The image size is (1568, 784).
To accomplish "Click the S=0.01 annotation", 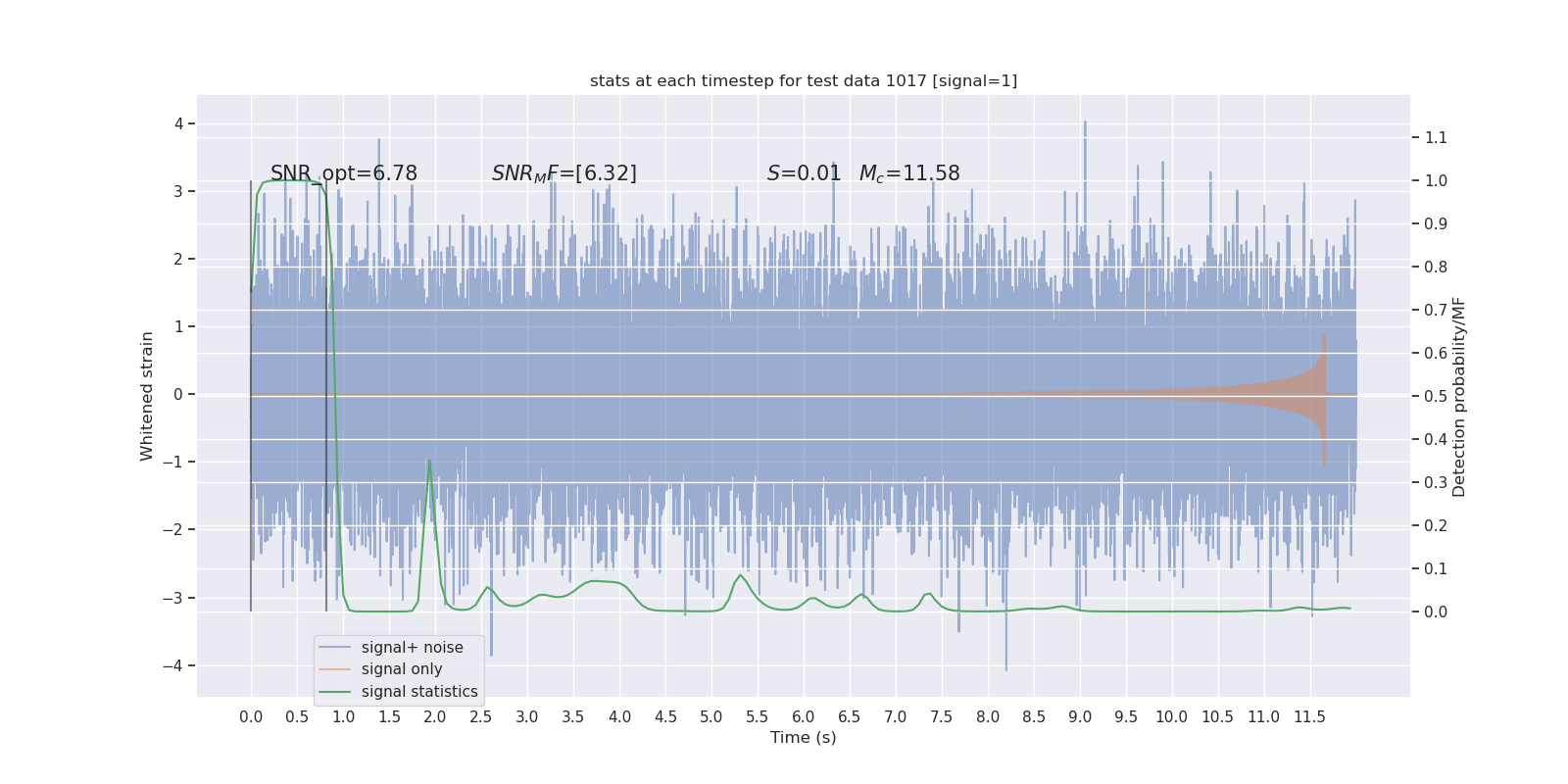I will tap(805, 173).
